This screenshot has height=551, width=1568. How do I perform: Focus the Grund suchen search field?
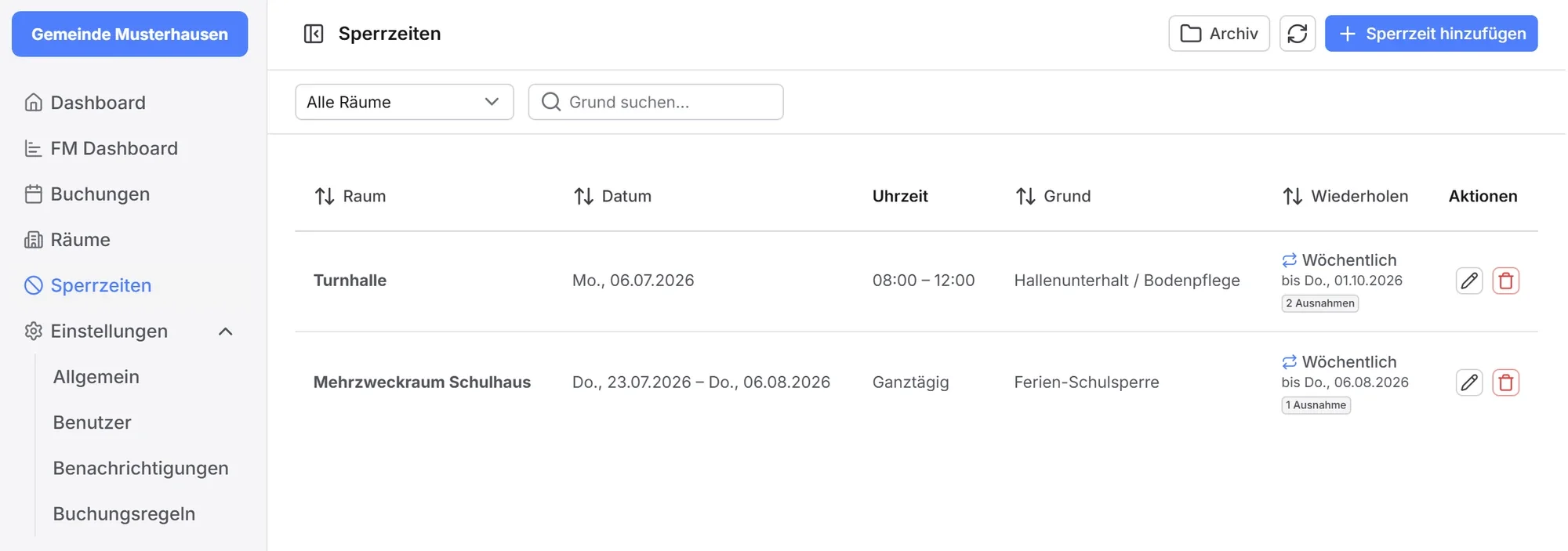coord(656,102)
